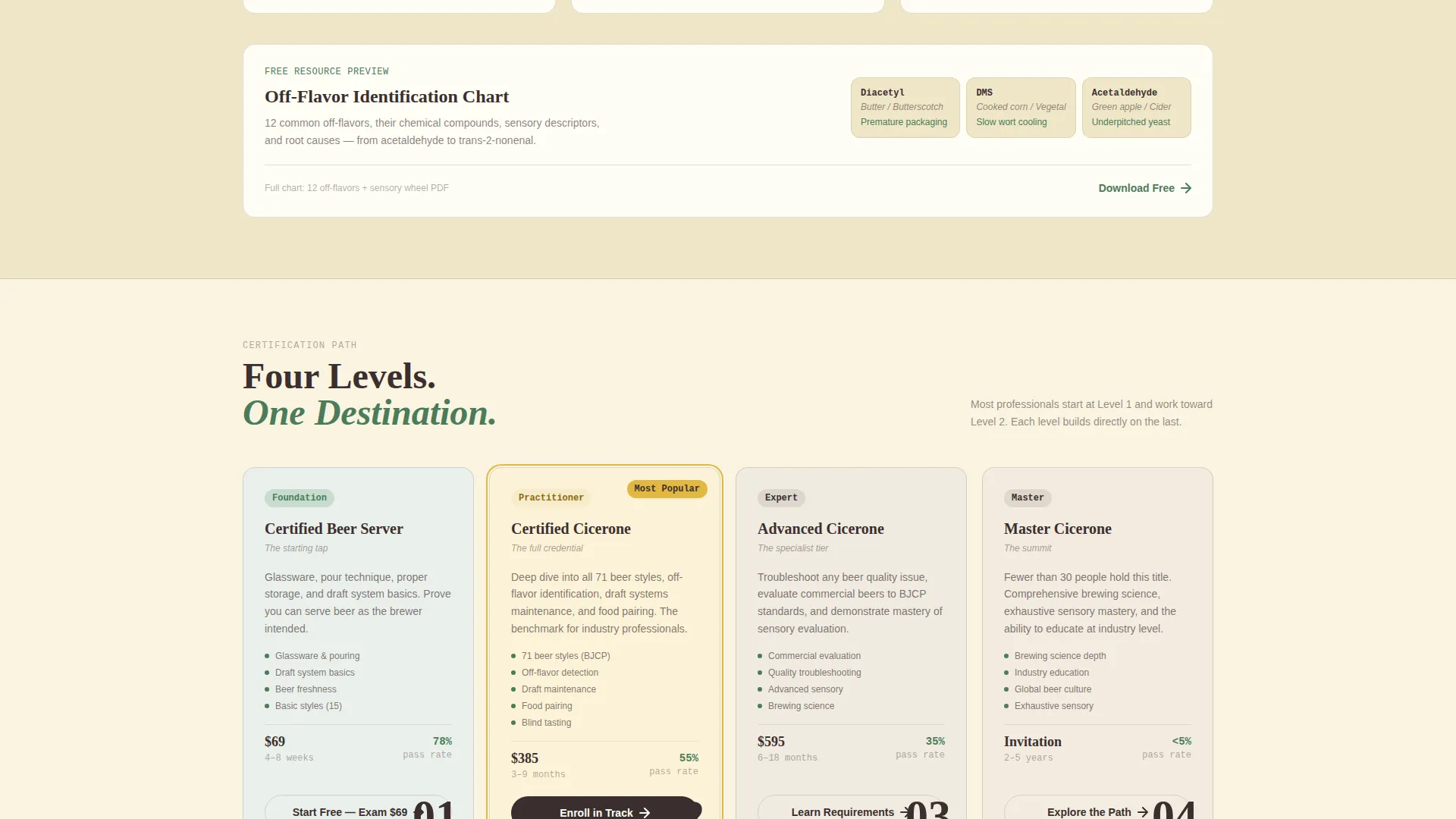This screenshot has width=1456, height=819.
Task: Click the Invitation price text
Action: 1033,742
